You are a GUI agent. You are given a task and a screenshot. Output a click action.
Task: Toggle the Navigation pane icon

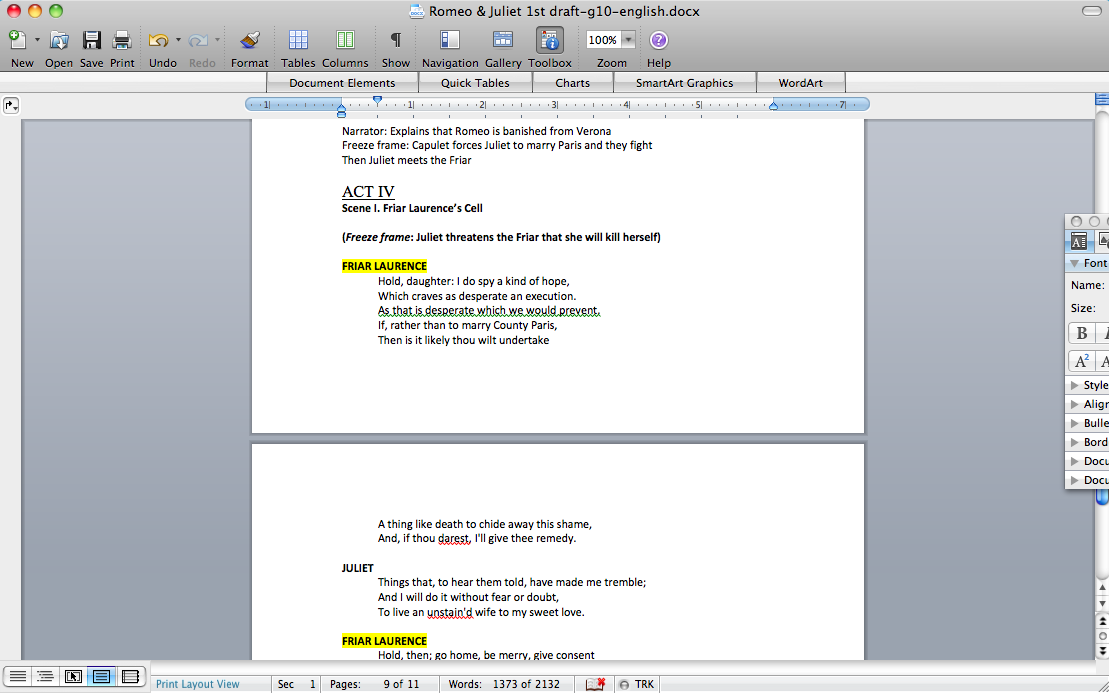[450, 40]
